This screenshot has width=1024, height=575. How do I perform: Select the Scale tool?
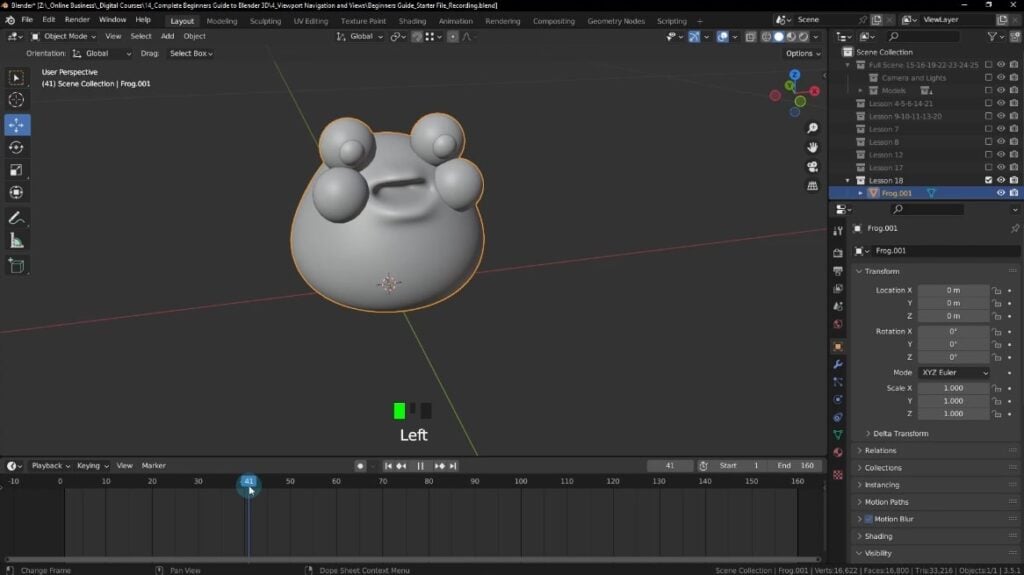(16, 170)
